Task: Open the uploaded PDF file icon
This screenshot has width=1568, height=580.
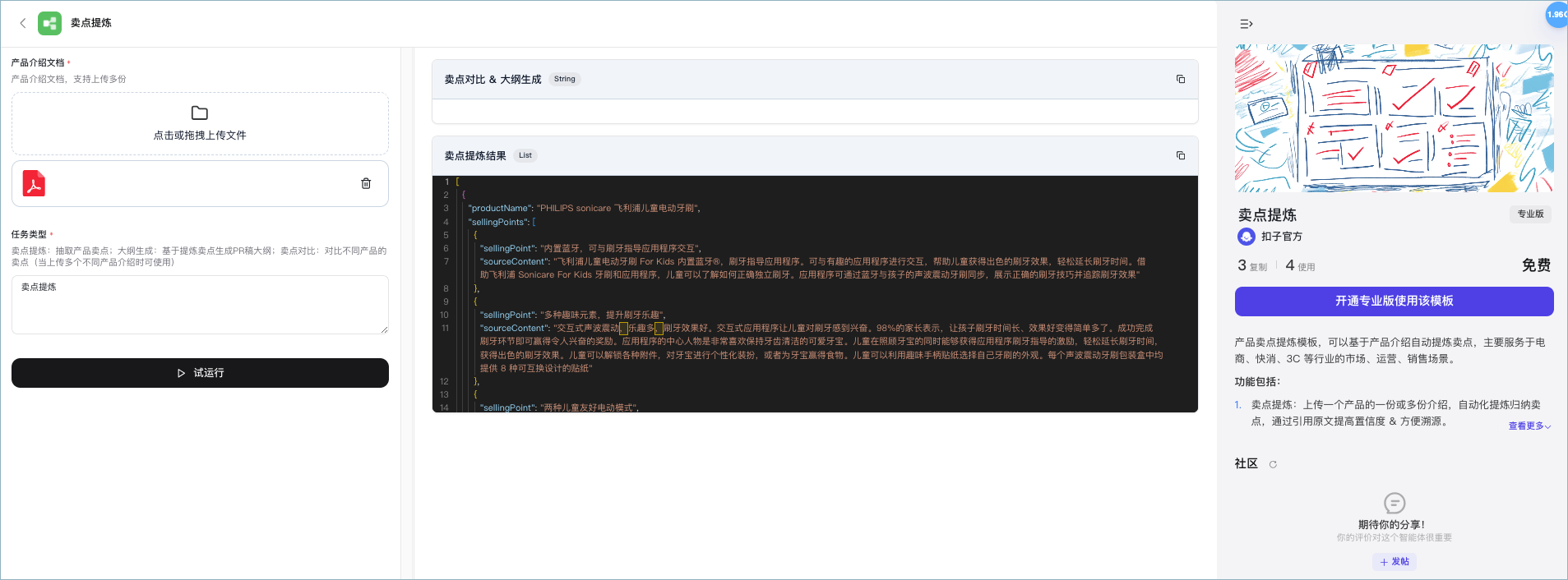Action: (34, 183)
